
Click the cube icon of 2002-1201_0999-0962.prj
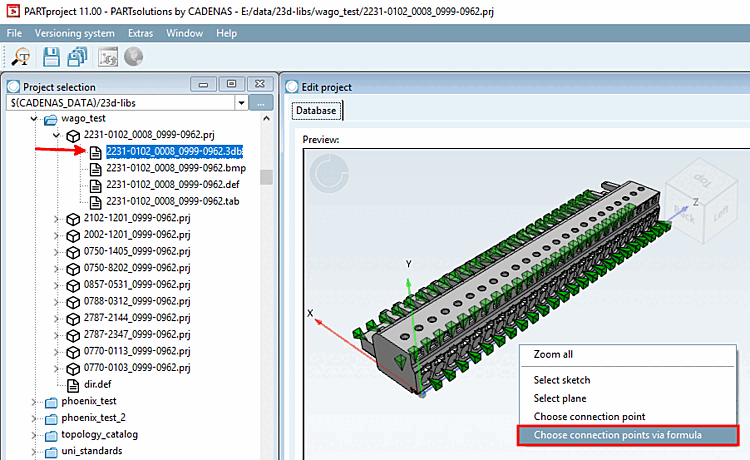pos(73,236)
